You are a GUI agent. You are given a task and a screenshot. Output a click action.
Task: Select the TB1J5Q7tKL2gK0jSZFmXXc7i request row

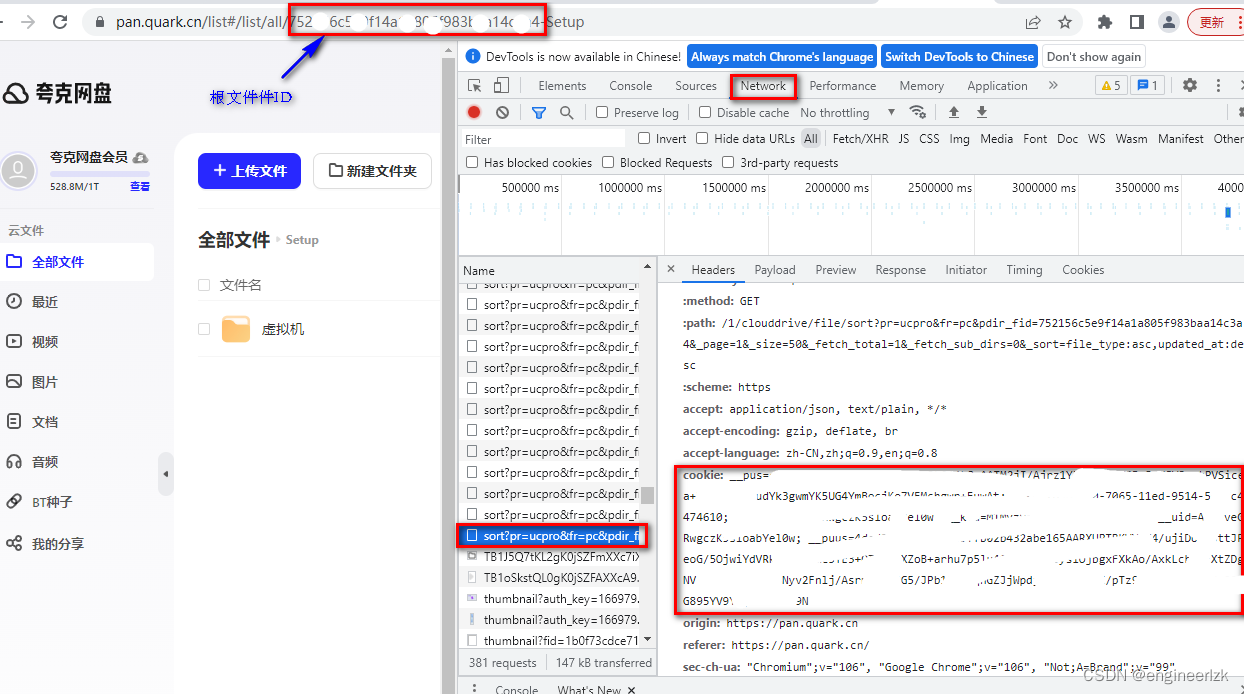(x=550, y=556)
